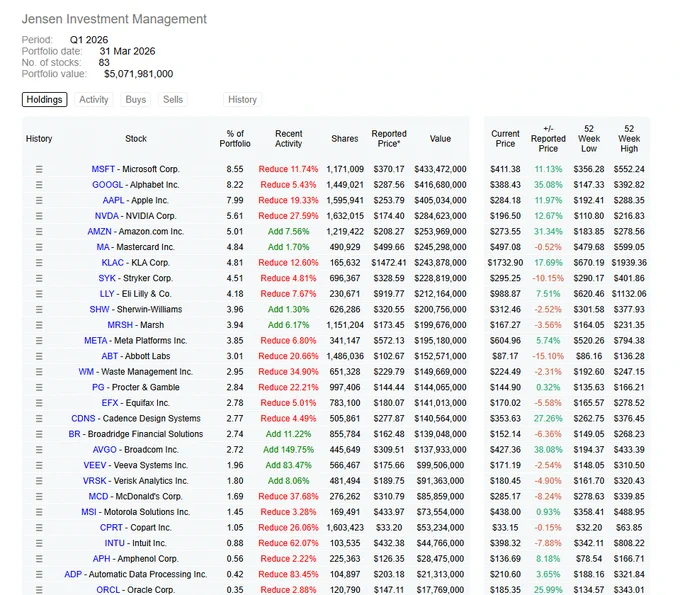Open history icon for Amazon.com Inc. row
The image size is (680, 595).
coord(39,232)
